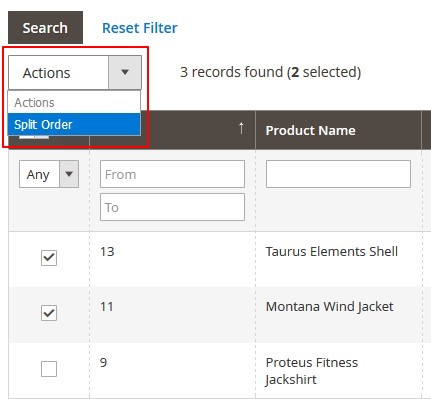431x399 pixels.
Task: Open the Any filter dropdown
Action: [49, 174]
